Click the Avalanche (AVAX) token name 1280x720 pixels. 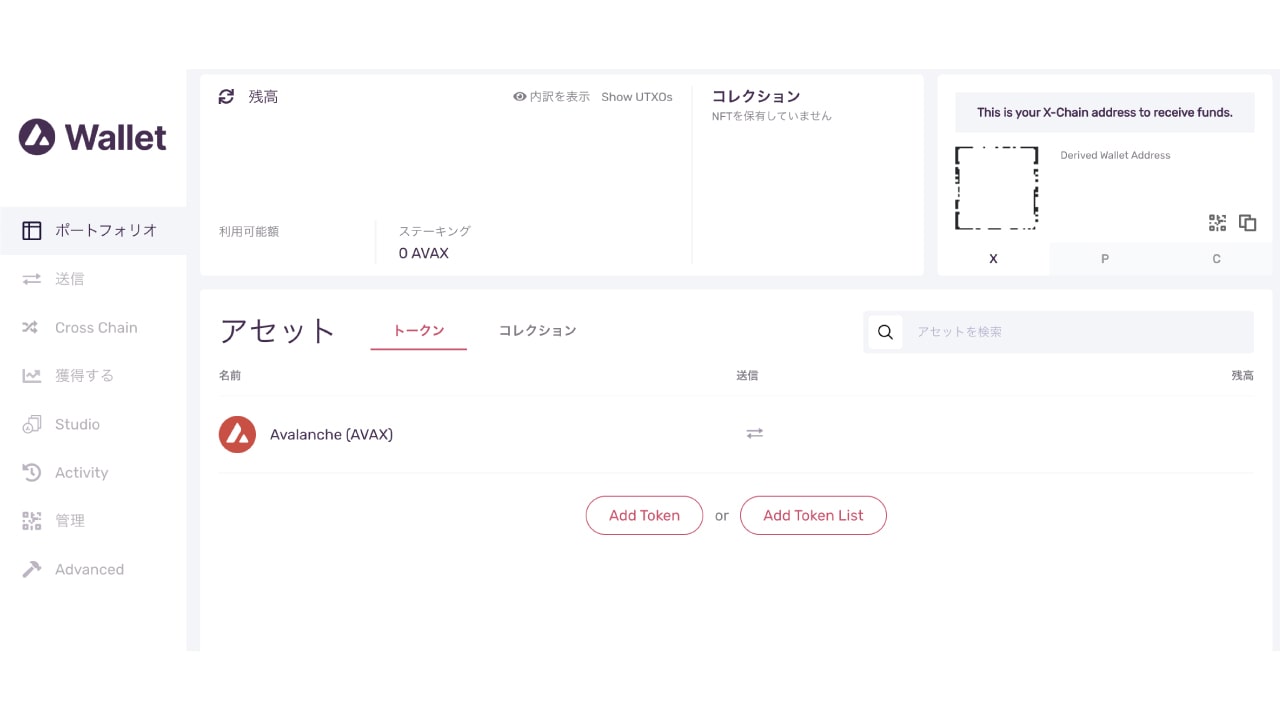tap(331, 435)
